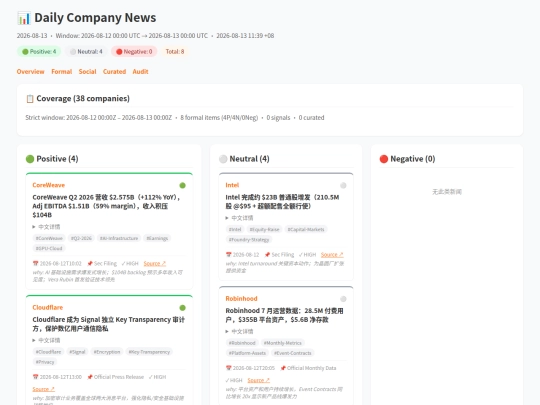
Task: Select the Negative: 0 filter pill
Action: pyautogui.click(x=134, y=52)
